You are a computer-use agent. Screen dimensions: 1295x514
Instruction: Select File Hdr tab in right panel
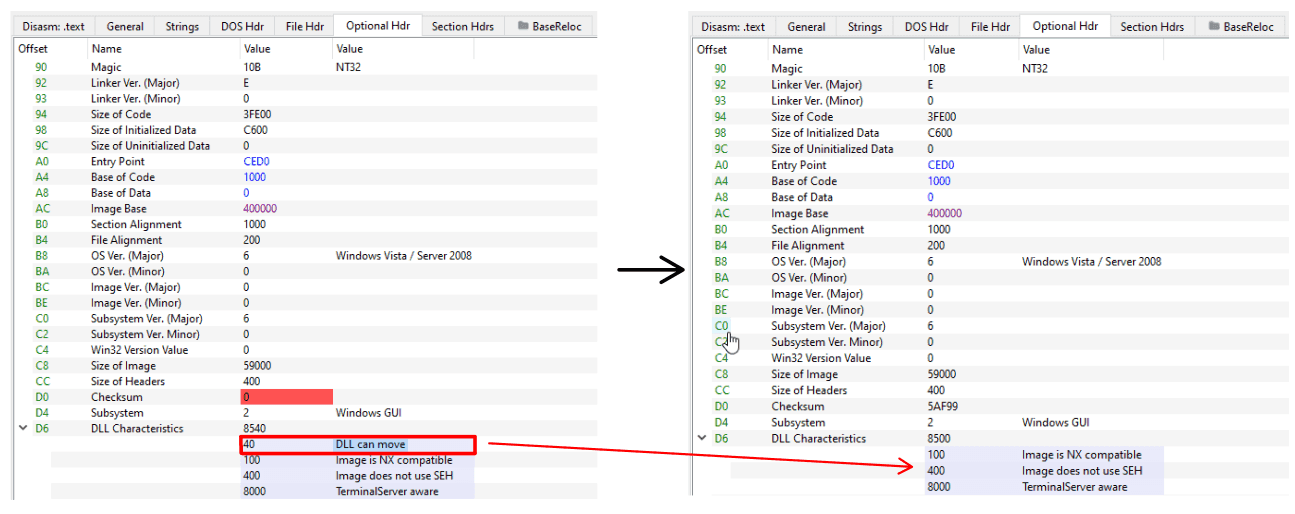click(x=990, y=27)
